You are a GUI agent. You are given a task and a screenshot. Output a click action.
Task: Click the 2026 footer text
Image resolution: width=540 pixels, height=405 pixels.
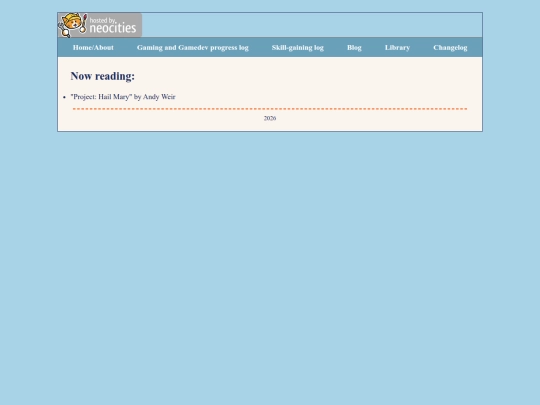click(x=270, y=118)
